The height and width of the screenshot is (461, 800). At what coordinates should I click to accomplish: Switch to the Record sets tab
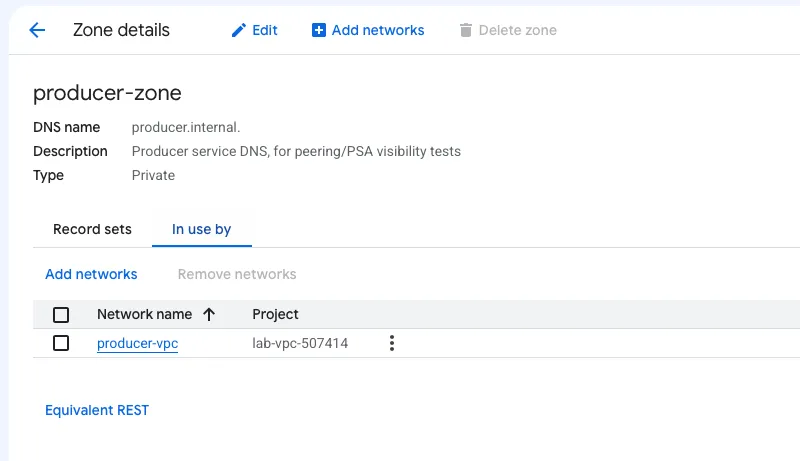pyautogui.click(x=92, y=229)
